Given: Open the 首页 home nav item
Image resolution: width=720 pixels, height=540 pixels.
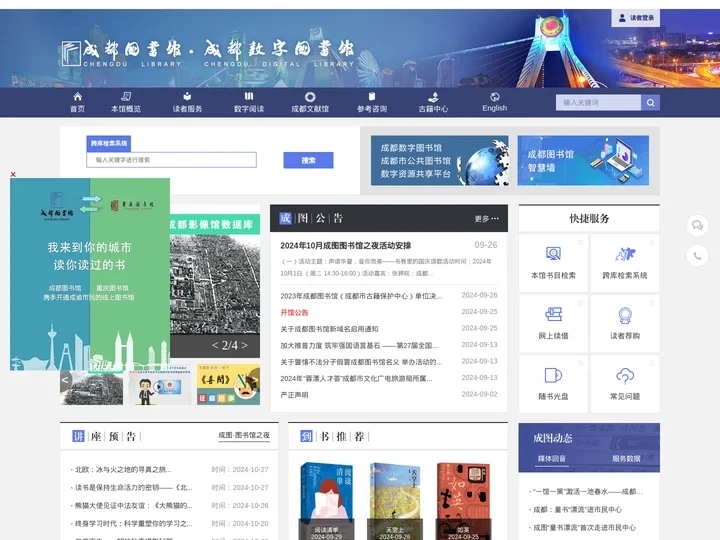Looking at the screenshot, I should click(x=77, y=102).
